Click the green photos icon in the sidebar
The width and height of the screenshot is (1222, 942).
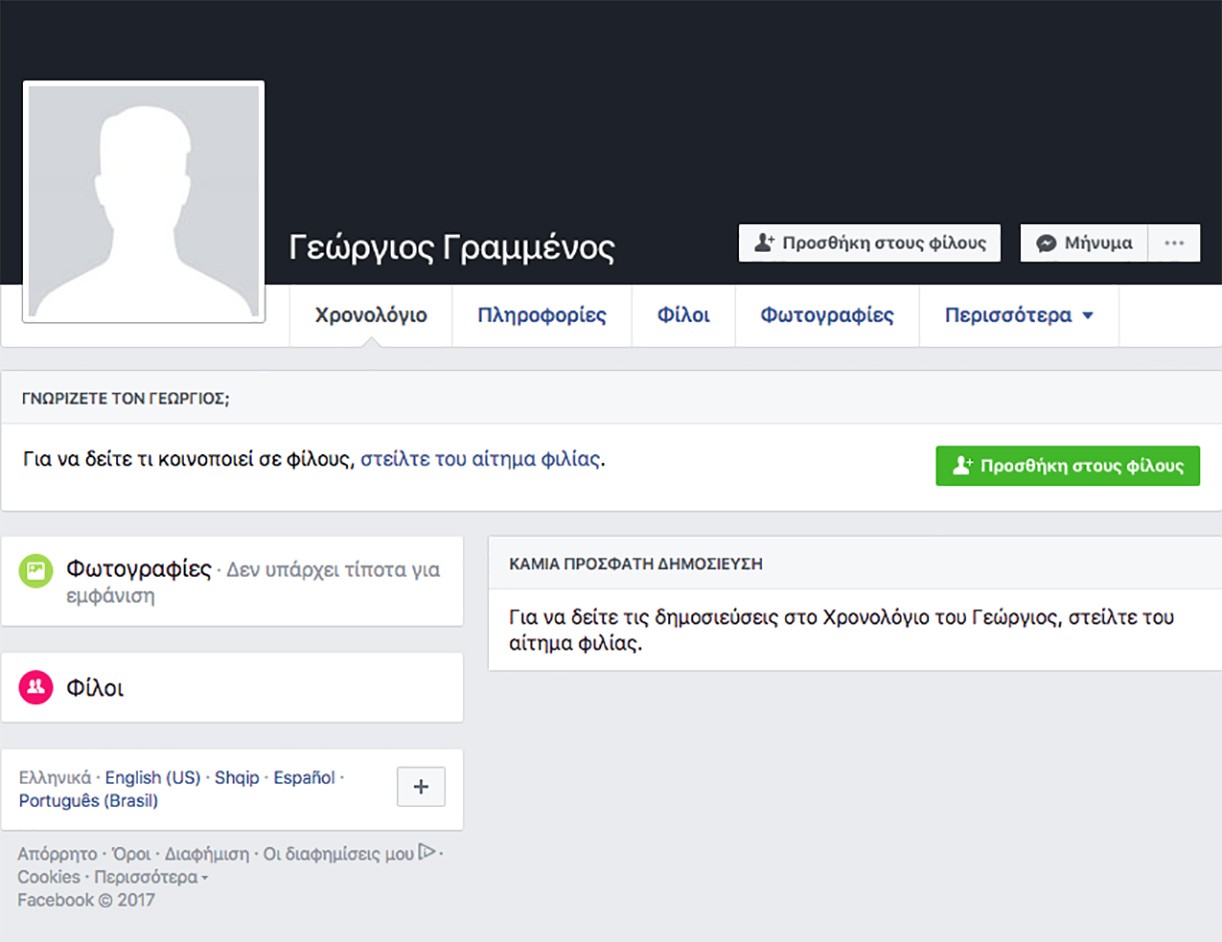36,571
